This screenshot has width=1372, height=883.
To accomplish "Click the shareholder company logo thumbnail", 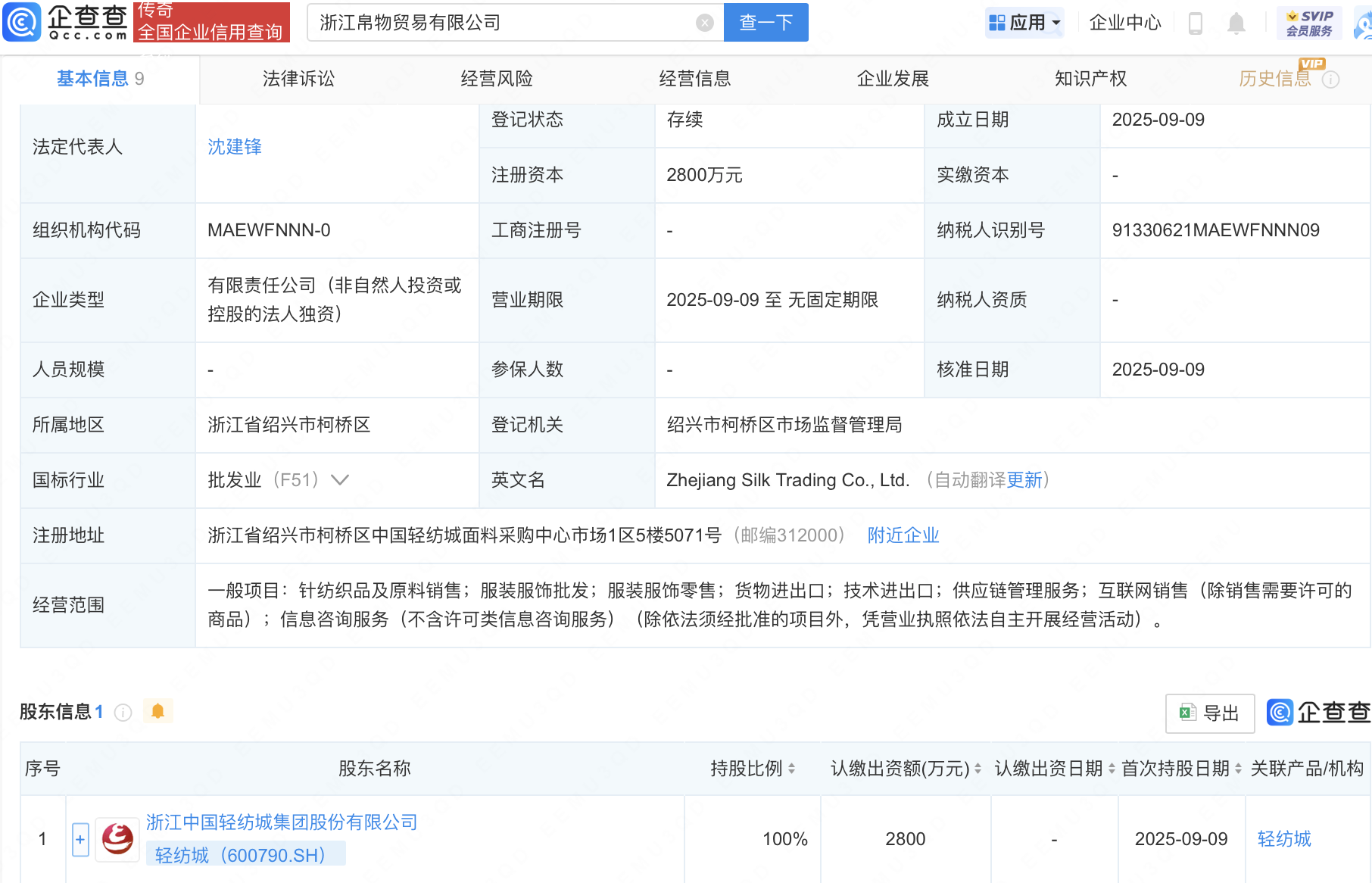I will click(117, 839).
